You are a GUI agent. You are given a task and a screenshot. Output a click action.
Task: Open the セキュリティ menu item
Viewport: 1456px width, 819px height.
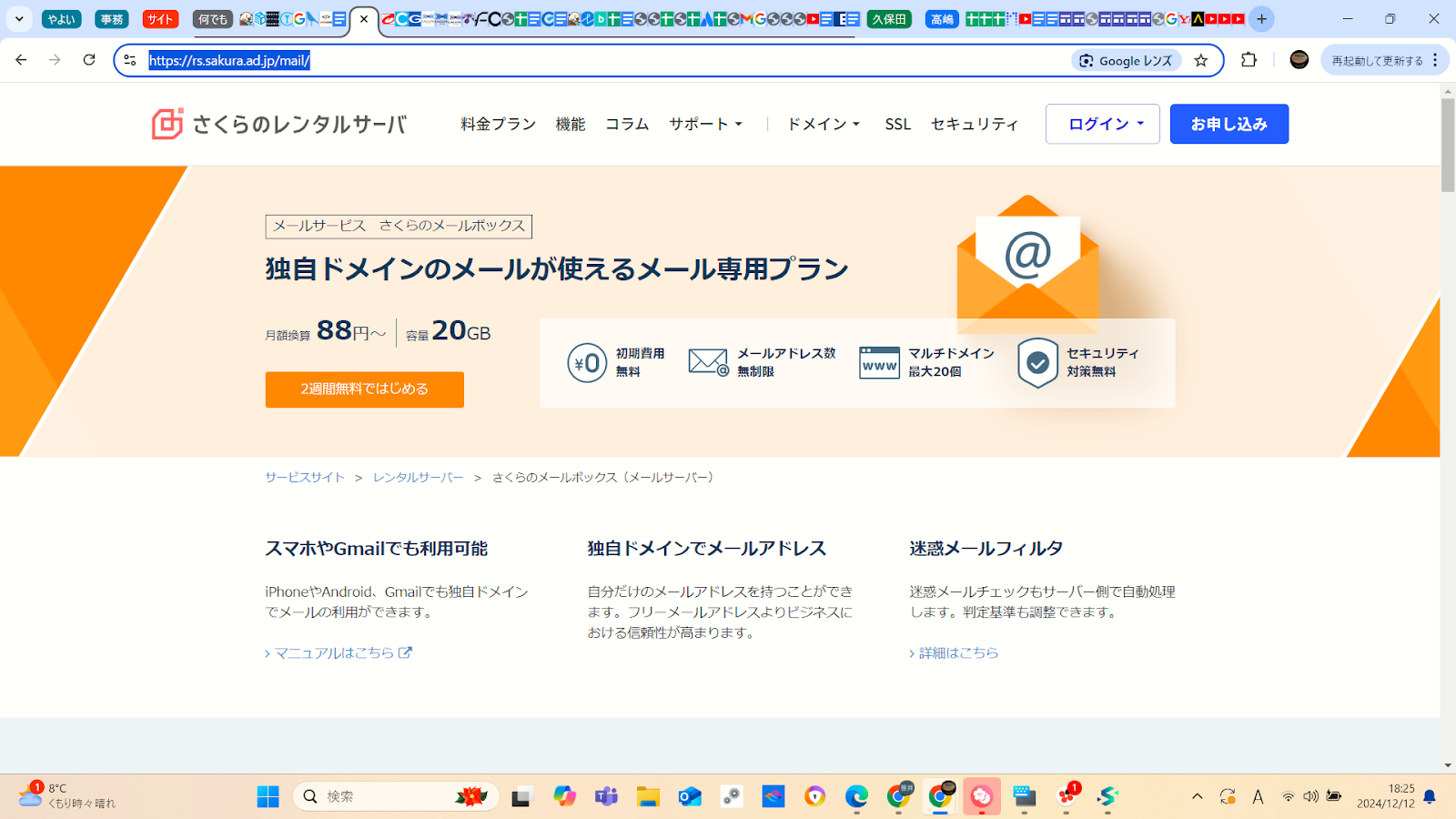[x=975, y=124]
